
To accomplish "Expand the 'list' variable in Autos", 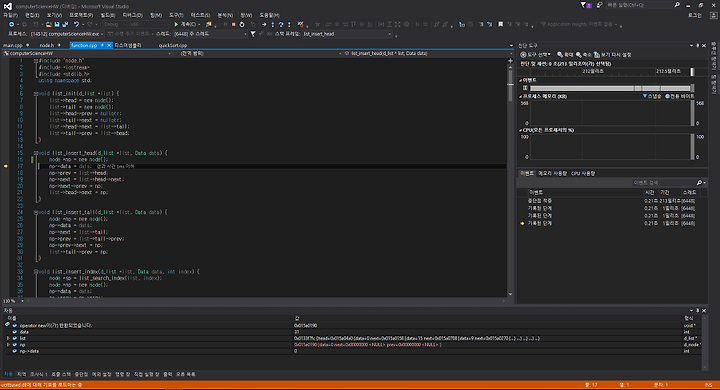I will (8, 338).
